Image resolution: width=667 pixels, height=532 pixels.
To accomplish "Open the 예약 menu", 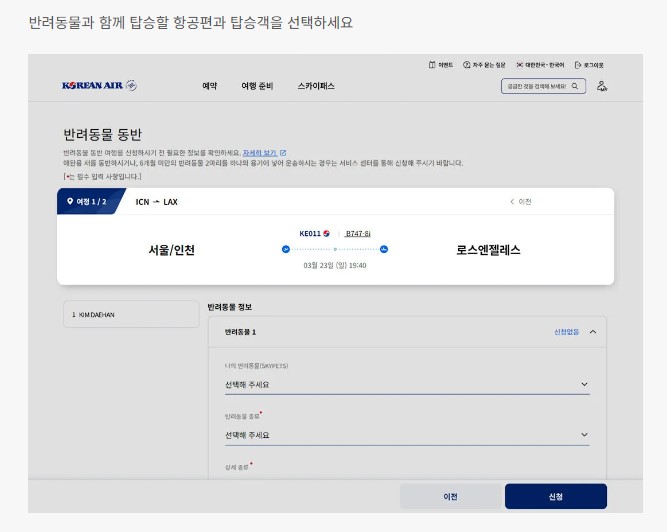I will coord(210,86).
